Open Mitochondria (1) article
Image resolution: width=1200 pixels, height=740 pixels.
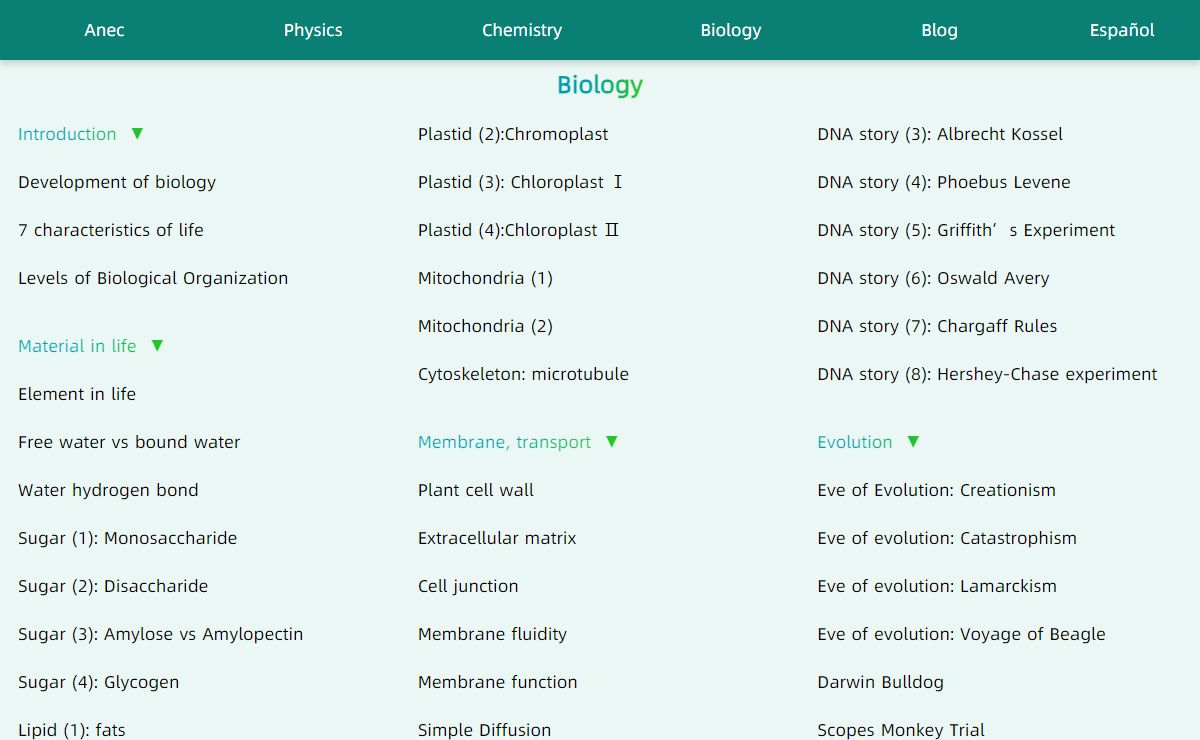(x=485, y=278)
